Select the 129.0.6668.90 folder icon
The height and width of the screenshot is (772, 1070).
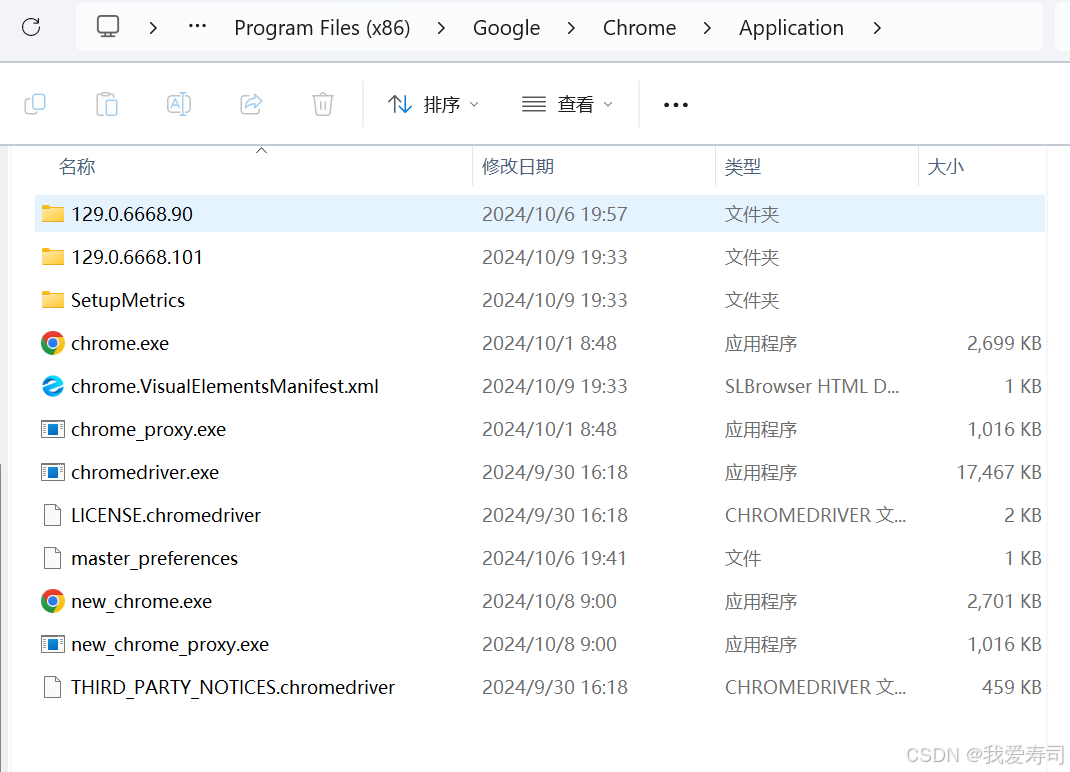tap(53, 214)
